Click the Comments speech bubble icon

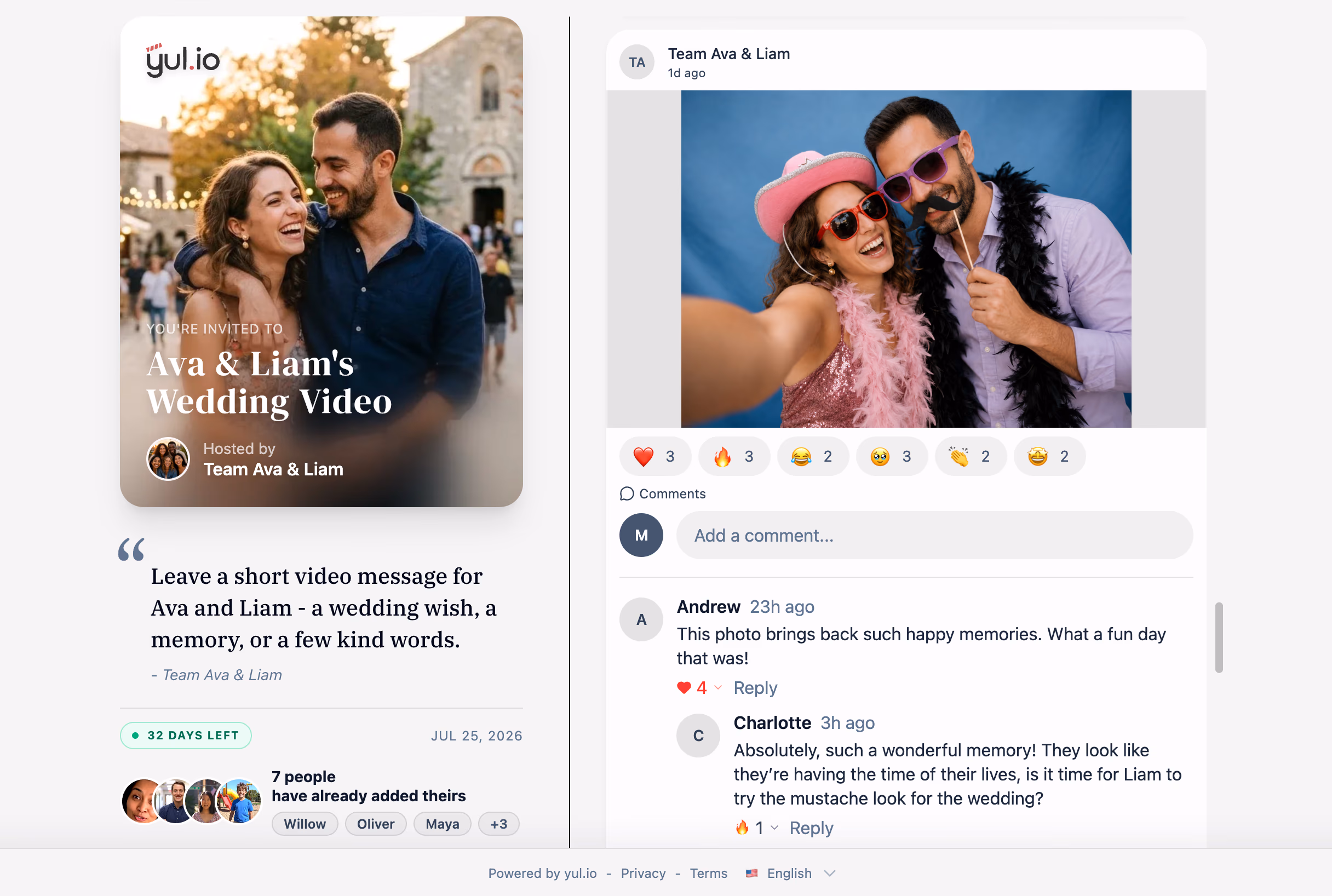627,493
